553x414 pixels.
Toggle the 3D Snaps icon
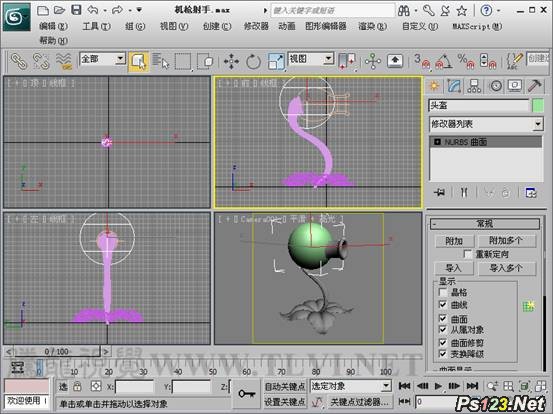[422, 61]
